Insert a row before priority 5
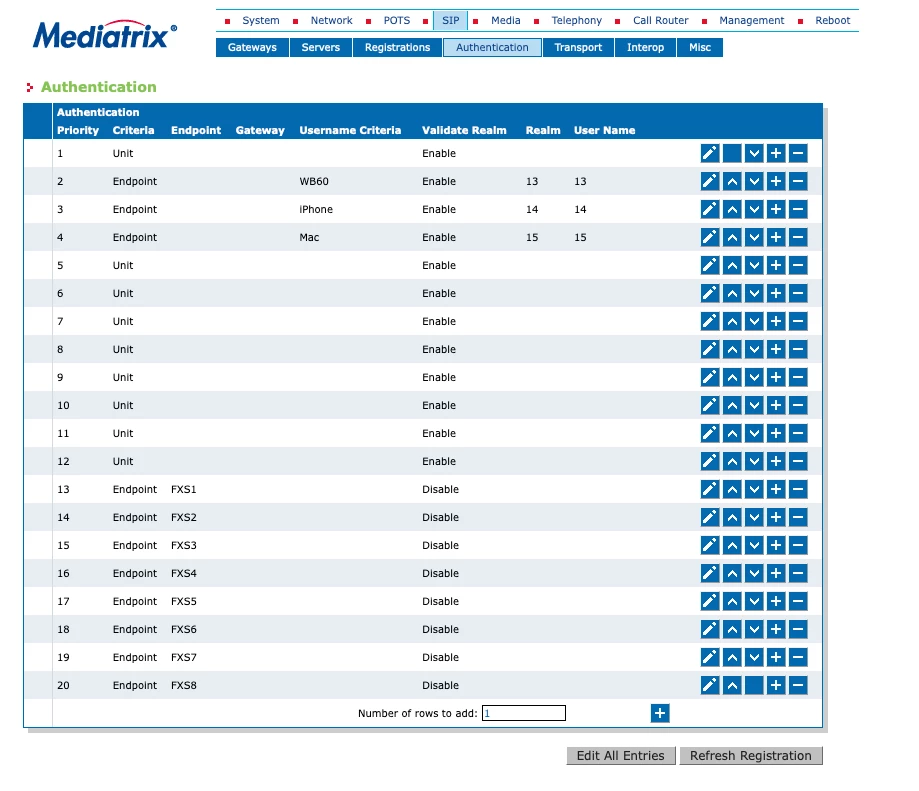Image resolution: width=919 pixels, height=791 pixels. [x=776, y=265]
